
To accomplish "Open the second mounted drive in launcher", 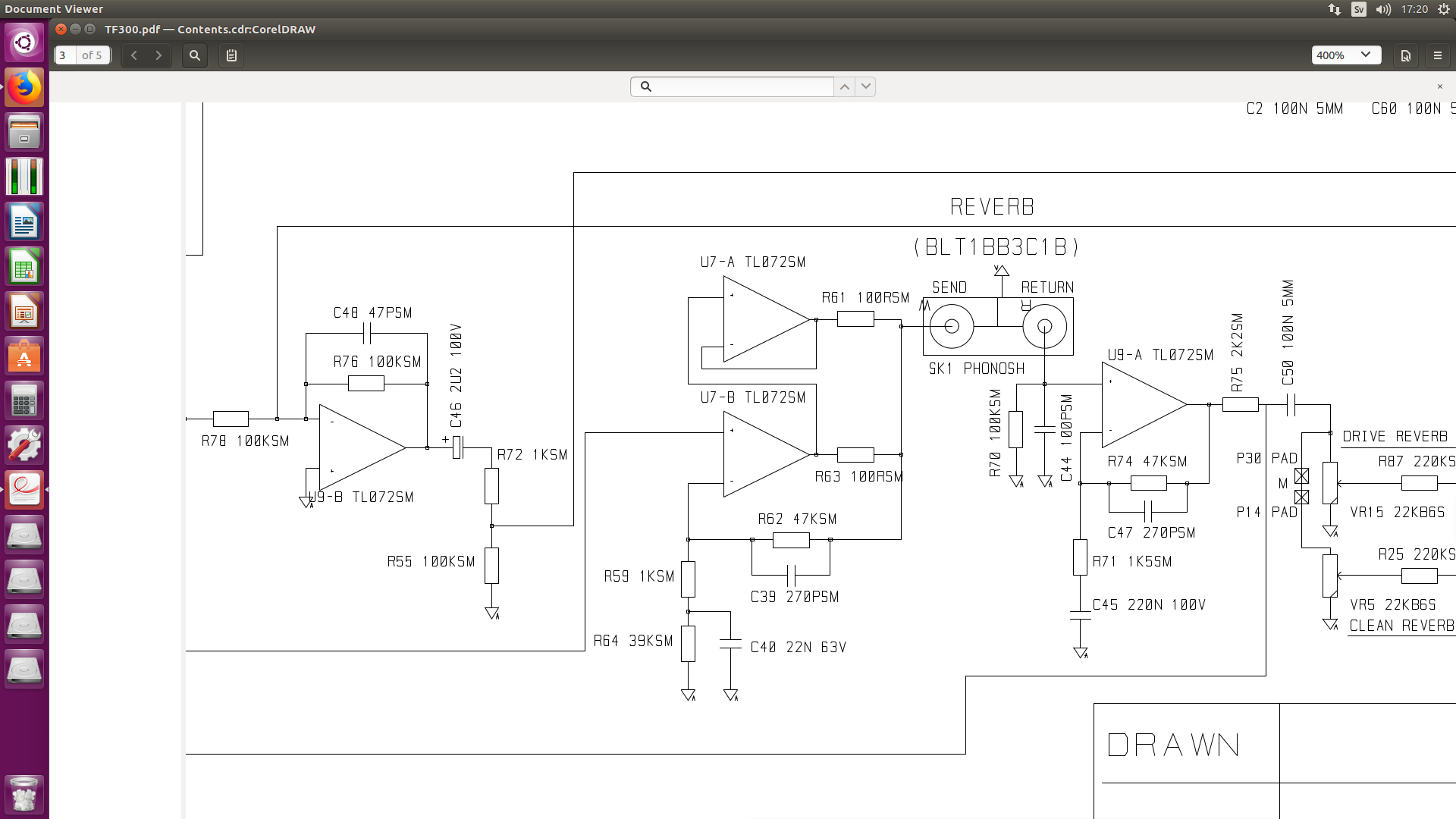I will point(24,580).
